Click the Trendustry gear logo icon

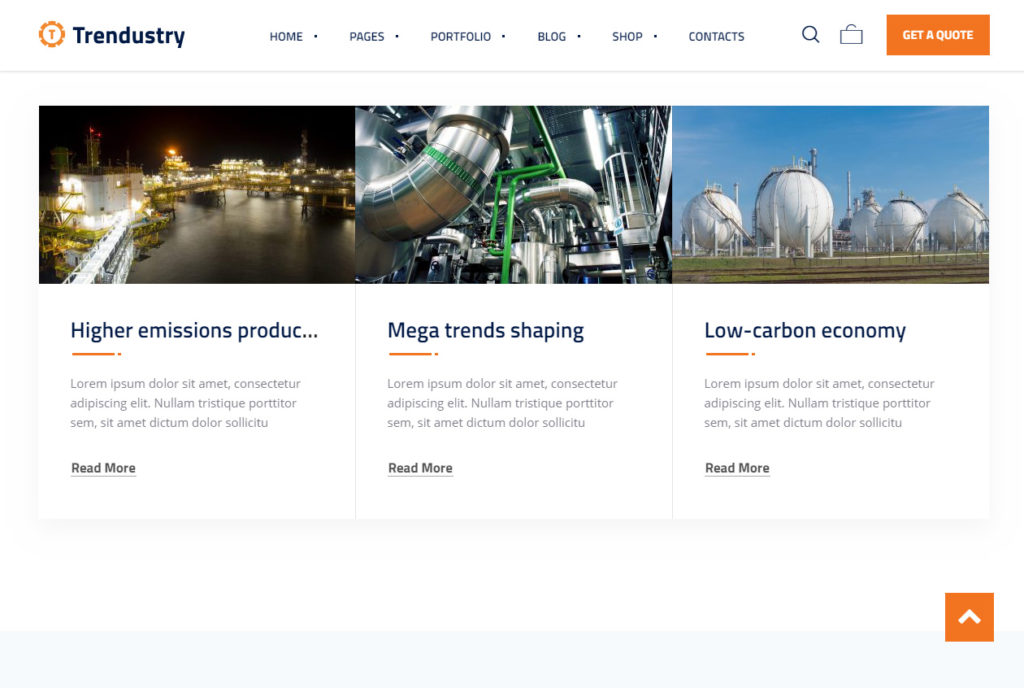point(51,35)
